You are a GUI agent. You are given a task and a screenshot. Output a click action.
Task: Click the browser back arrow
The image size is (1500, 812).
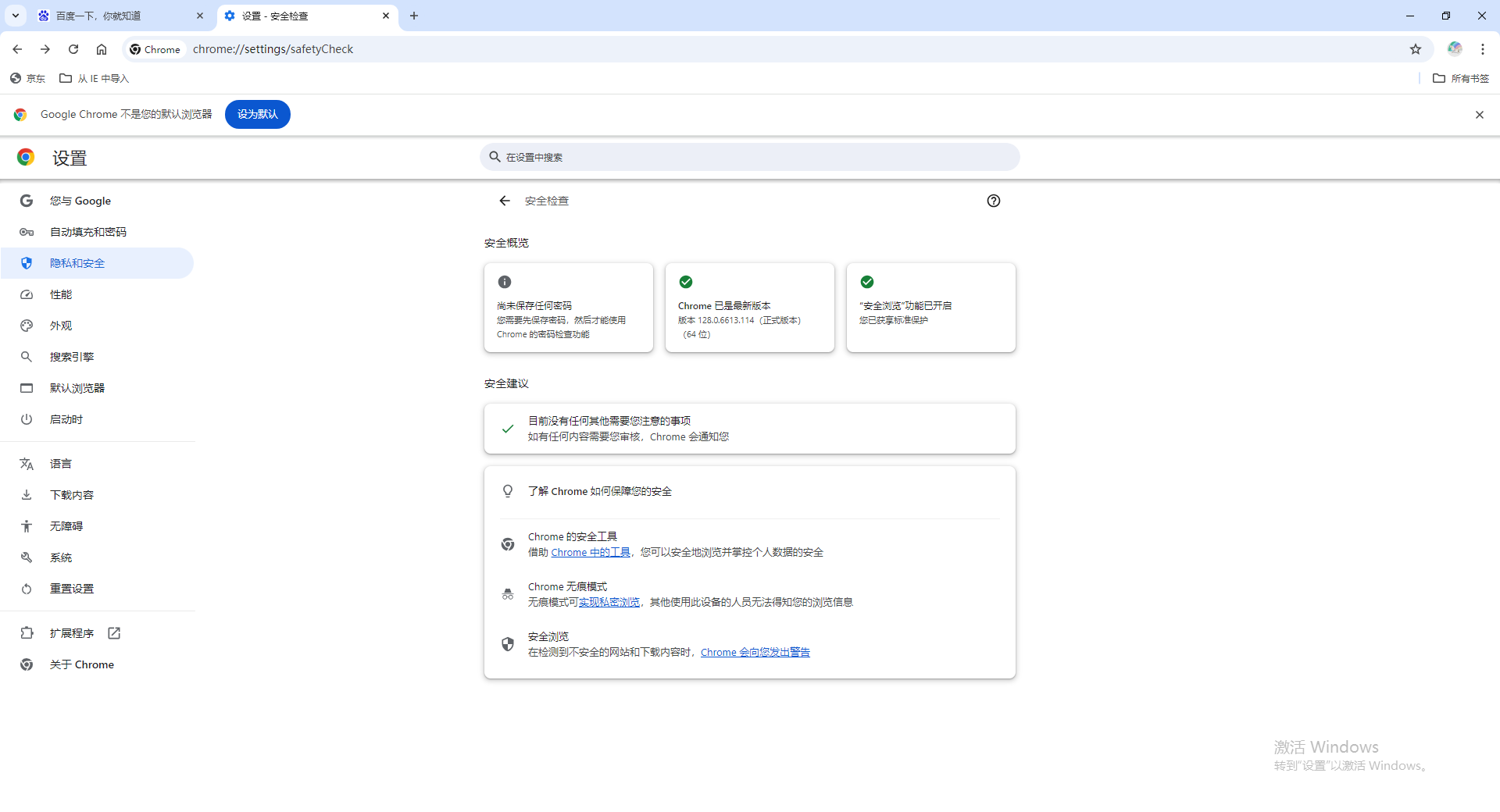click(17, 49)
